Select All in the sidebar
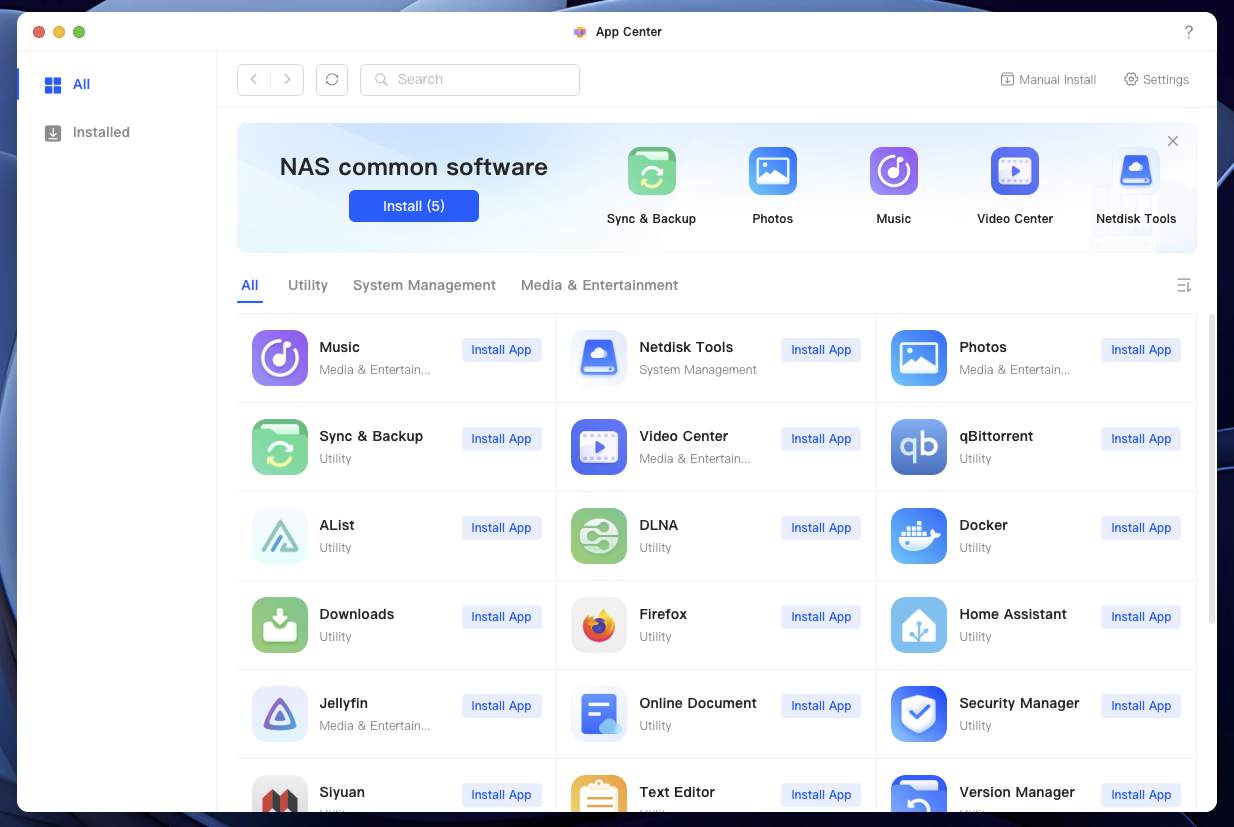The image size is (1234, 827). [x=117, y=85]
